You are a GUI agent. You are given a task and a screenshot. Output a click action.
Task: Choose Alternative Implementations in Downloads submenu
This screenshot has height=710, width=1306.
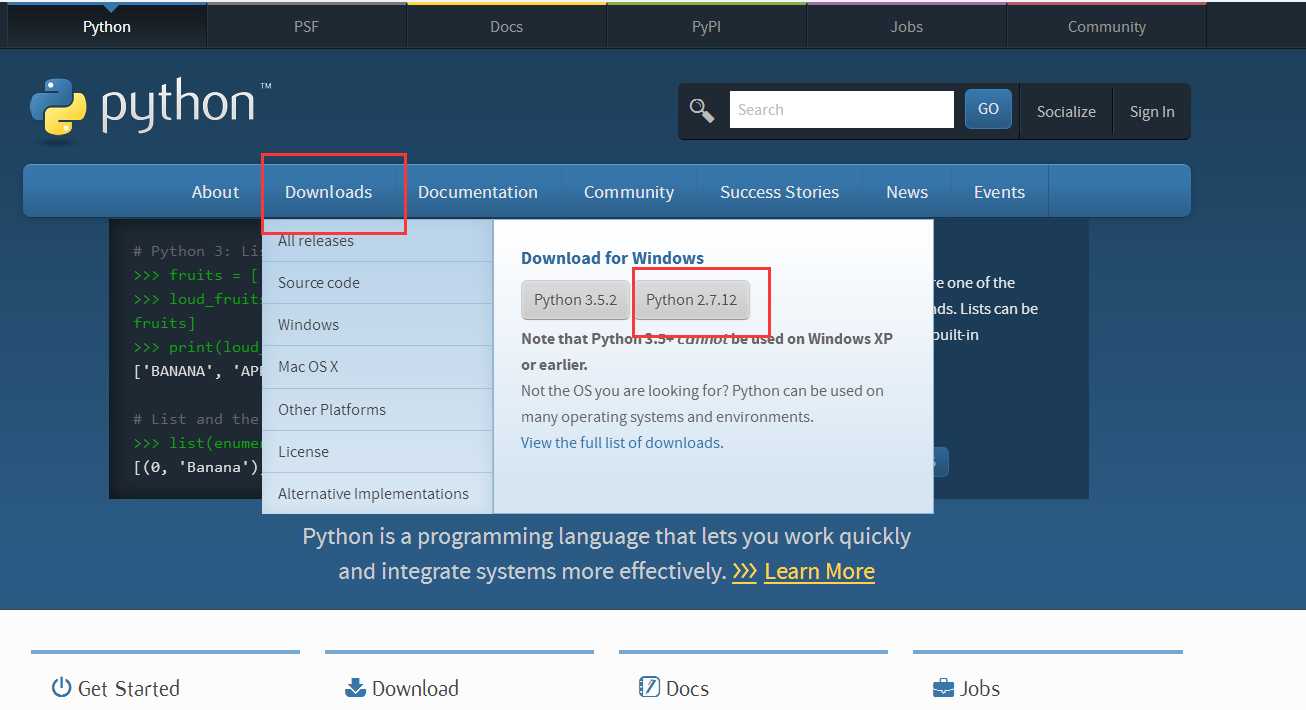pos(377,494)
